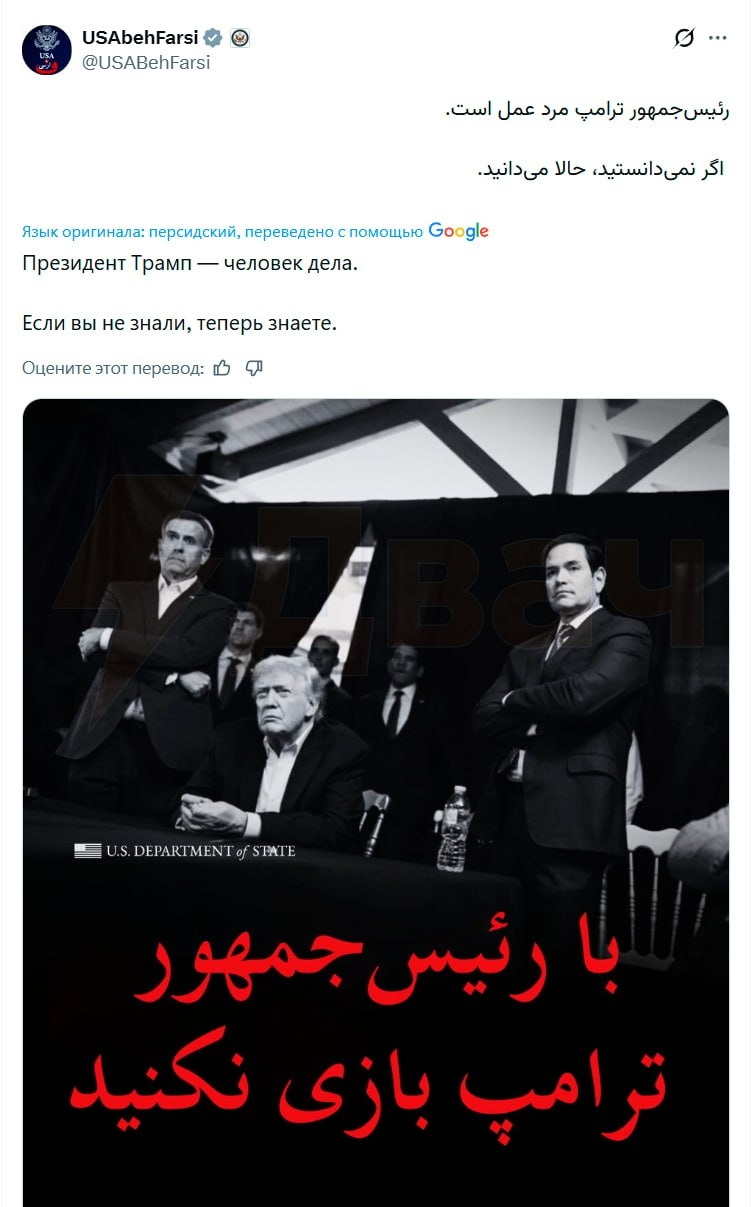
Task: Select the 'Президент Трамп — человек дела.' text
Action: [189, 265]
